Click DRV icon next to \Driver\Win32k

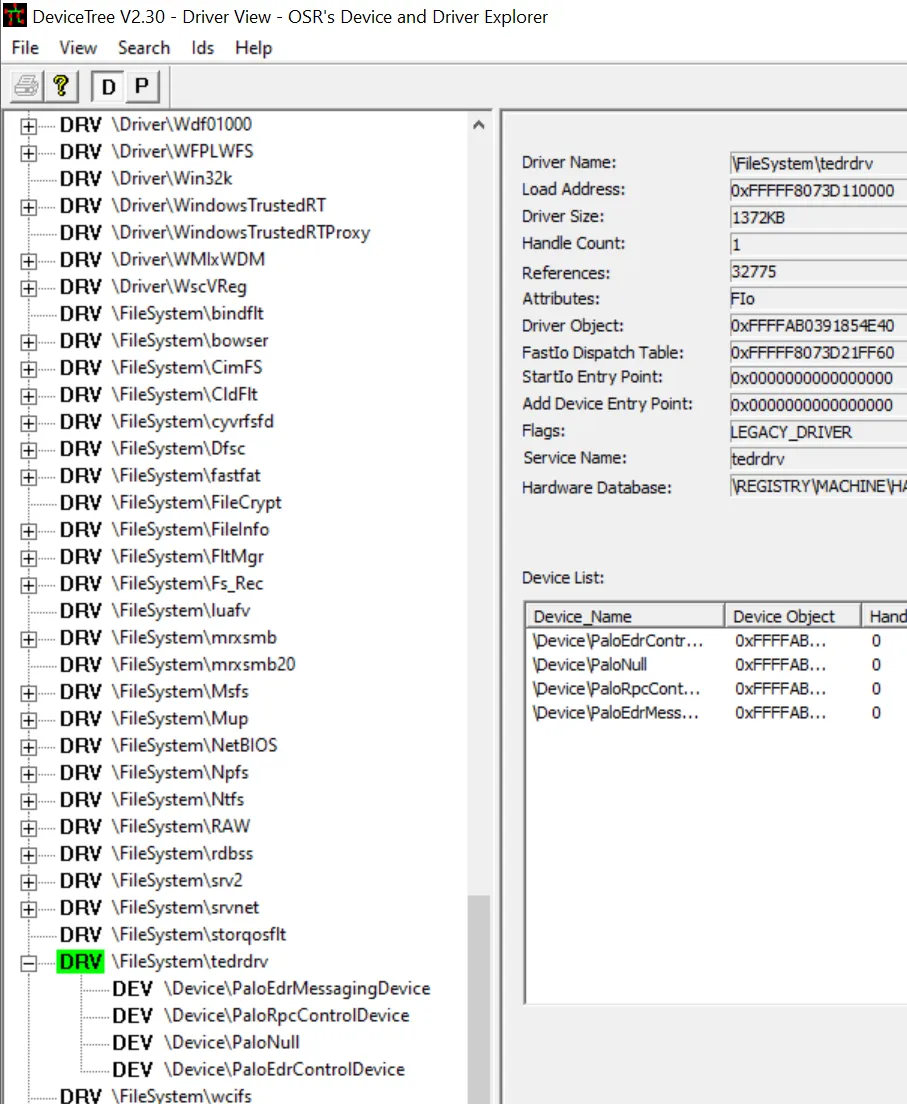coord(80,179)
